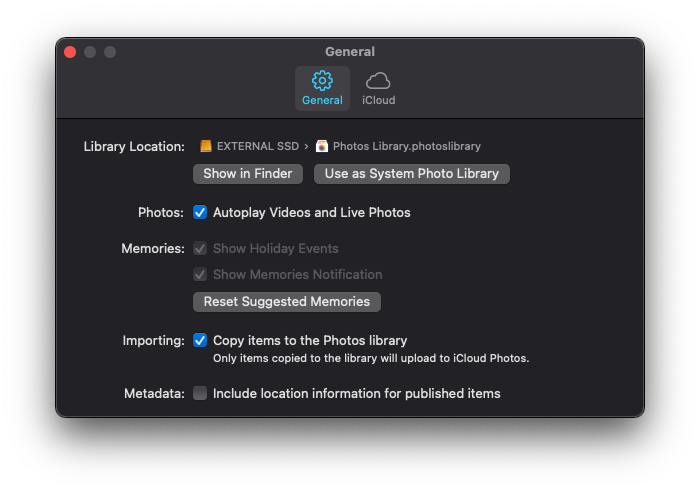Image resolution: width=700 pixels, height=491 pixels.
Task: Click the Photos Library.photoslibrary path text
Action: click(407, 146)
